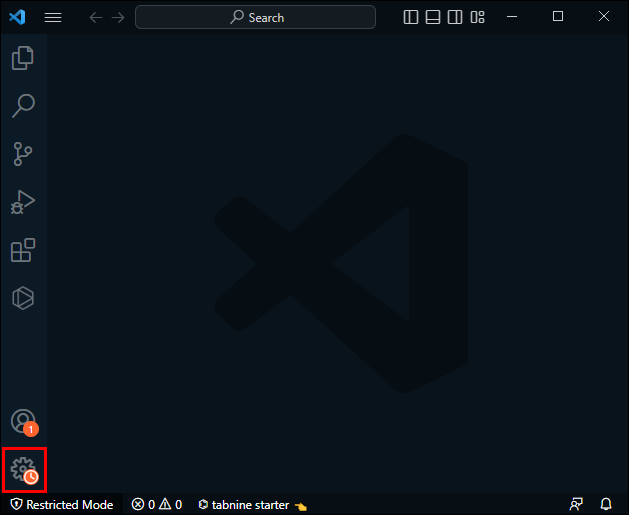Open the Customize Layout menu

pyautogui.click(x=477, y=17)
